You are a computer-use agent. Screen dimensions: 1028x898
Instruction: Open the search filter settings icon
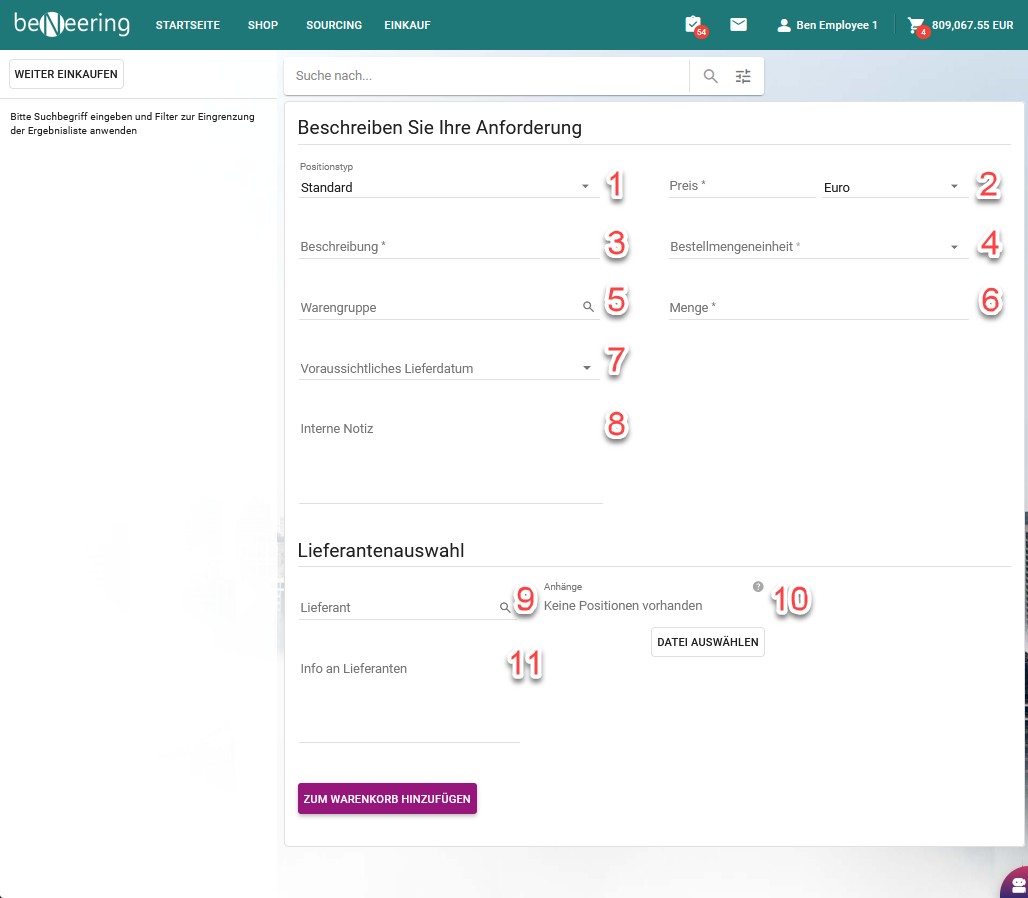pyautogui.click(x=743, y=76)
